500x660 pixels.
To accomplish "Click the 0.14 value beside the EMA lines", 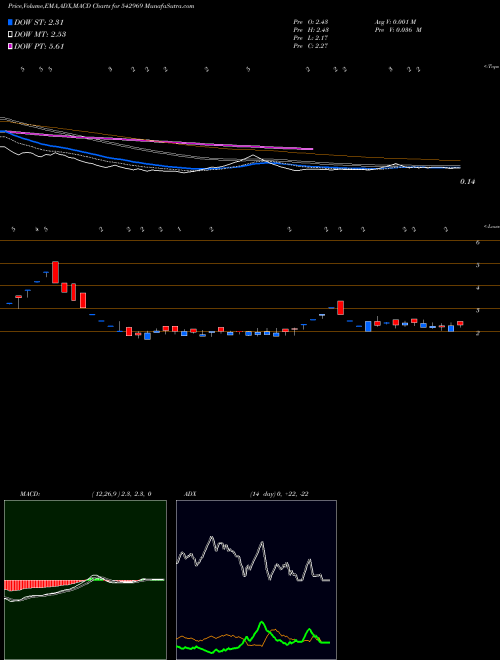I will (467, 182).
